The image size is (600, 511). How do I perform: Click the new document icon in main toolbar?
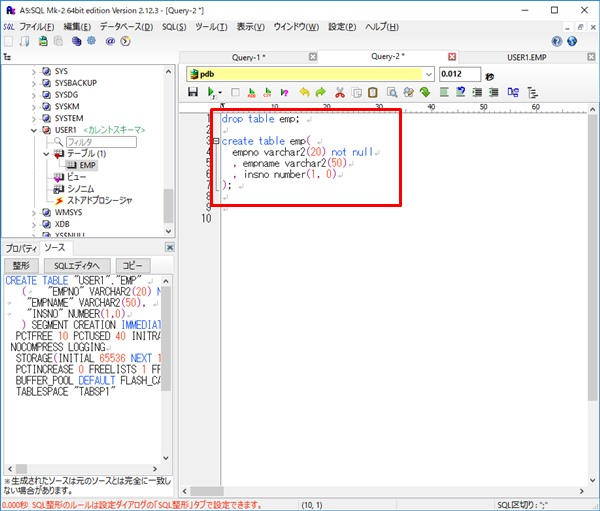click(8, 41)
